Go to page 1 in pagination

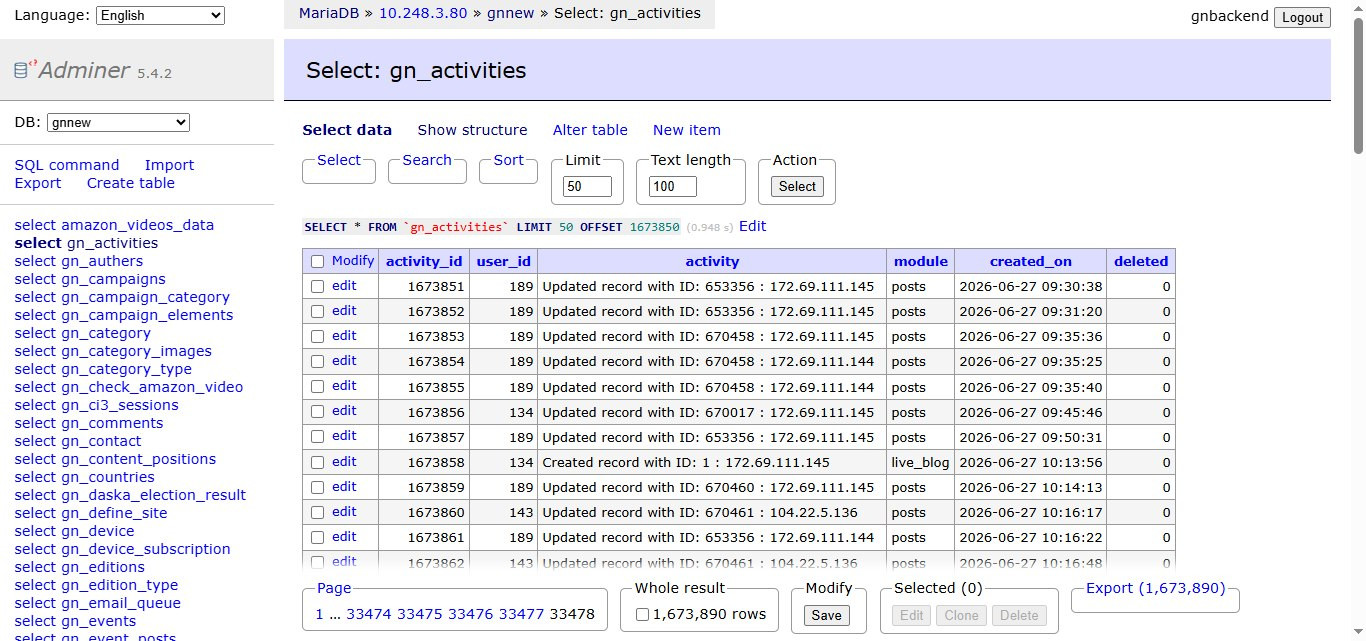click(319, 614)
